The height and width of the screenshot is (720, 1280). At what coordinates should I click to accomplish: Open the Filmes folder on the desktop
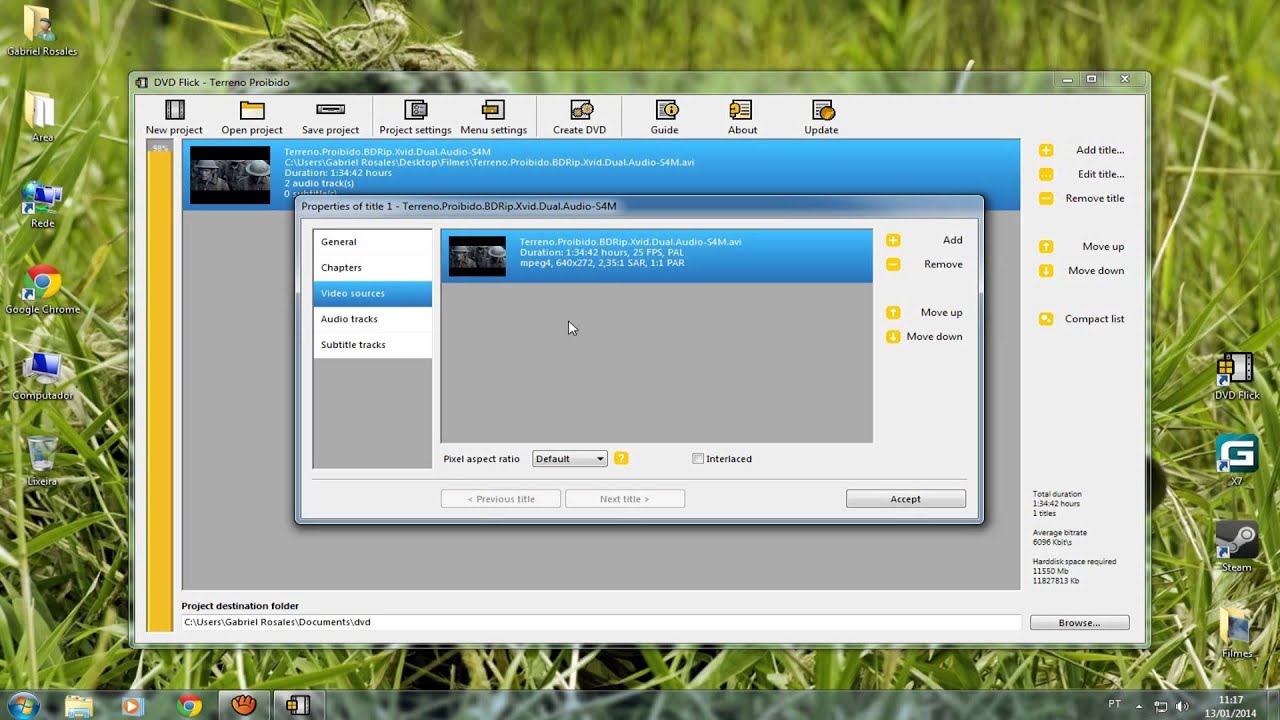[x=1236, y=633]
